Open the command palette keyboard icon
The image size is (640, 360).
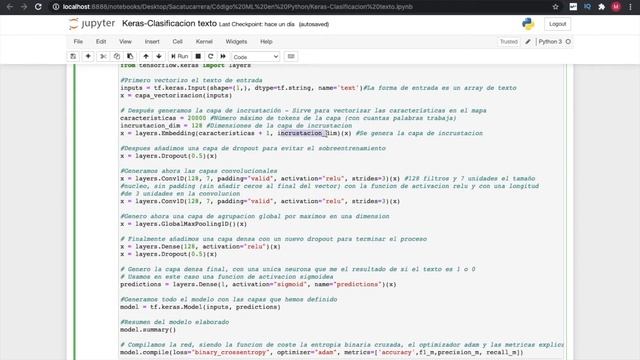click(291, 56)
